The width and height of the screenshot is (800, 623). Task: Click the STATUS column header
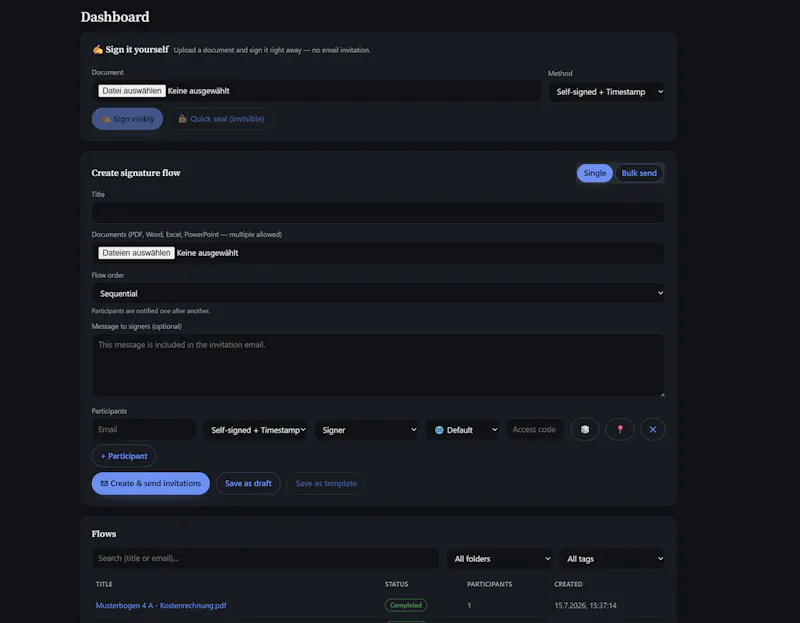coord(396,584)
